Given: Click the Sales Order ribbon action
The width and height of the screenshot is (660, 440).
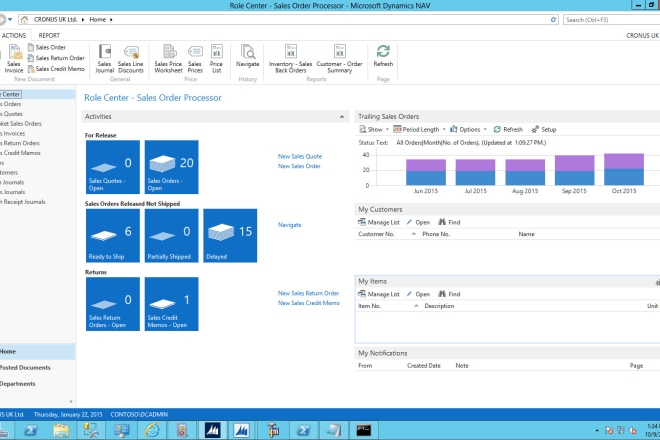Looking at the screenshot, I should tap(47, 48).
